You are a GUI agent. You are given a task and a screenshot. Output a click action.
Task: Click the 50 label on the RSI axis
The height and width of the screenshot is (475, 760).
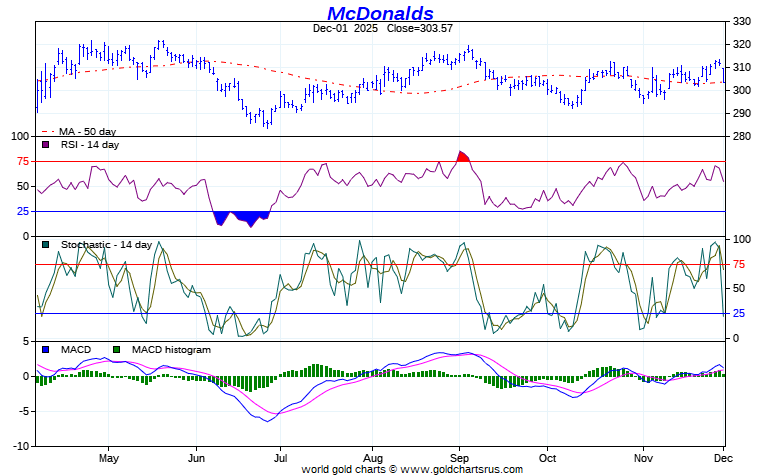(x=23, y=186)
